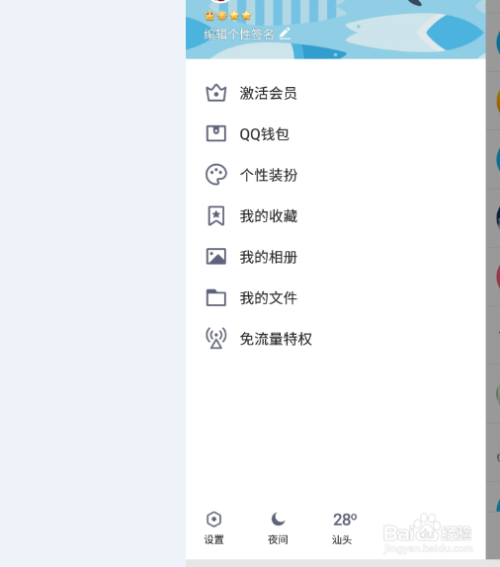Open 我的收藏 text entry
The width and height of the screenshot is (500, 567).
[269, 216]
